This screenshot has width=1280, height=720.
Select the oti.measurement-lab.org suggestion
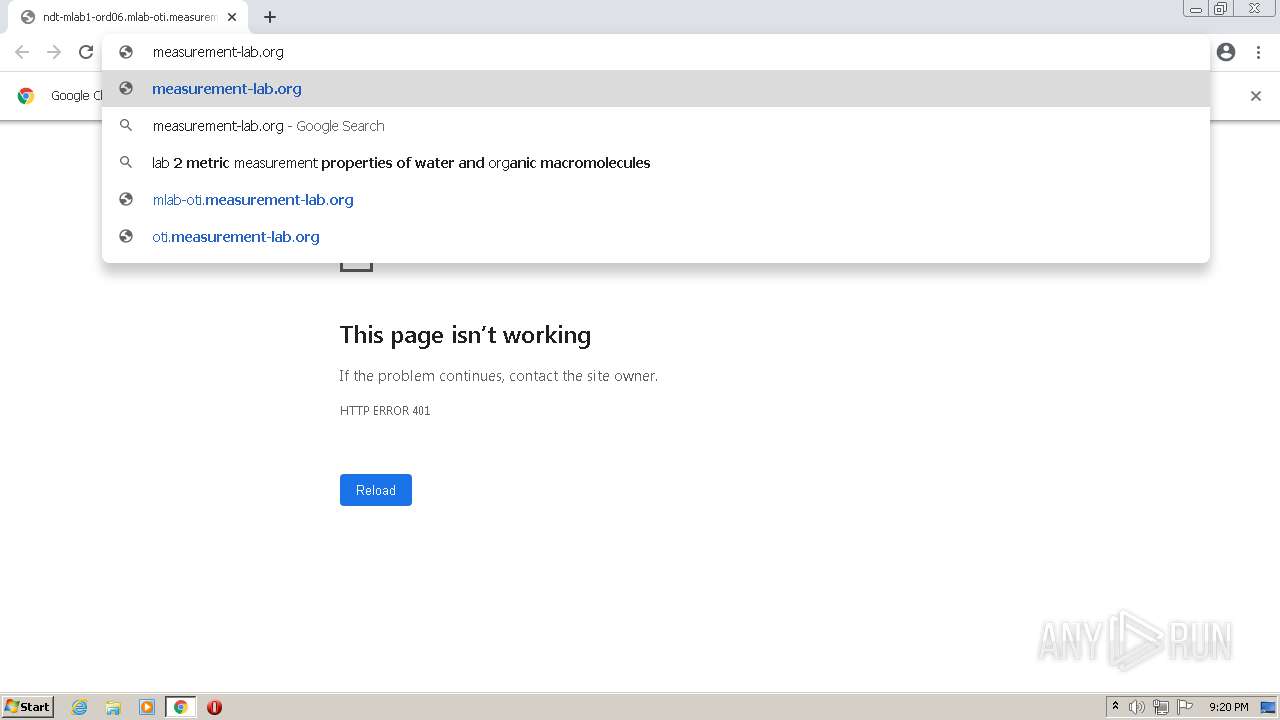point(656,236)
